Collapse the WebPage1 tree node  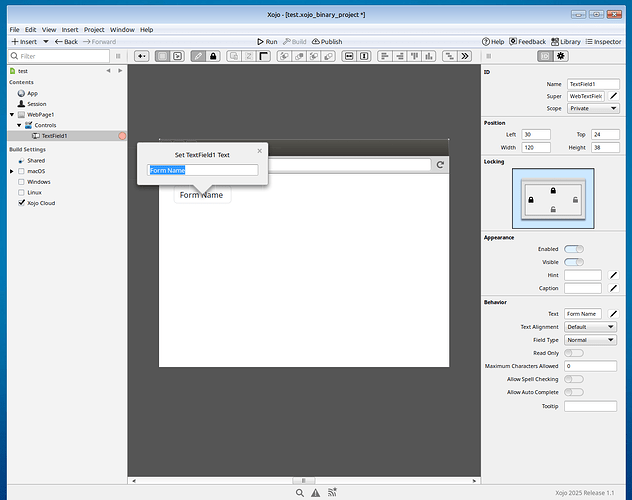click(x=12, y=114)
